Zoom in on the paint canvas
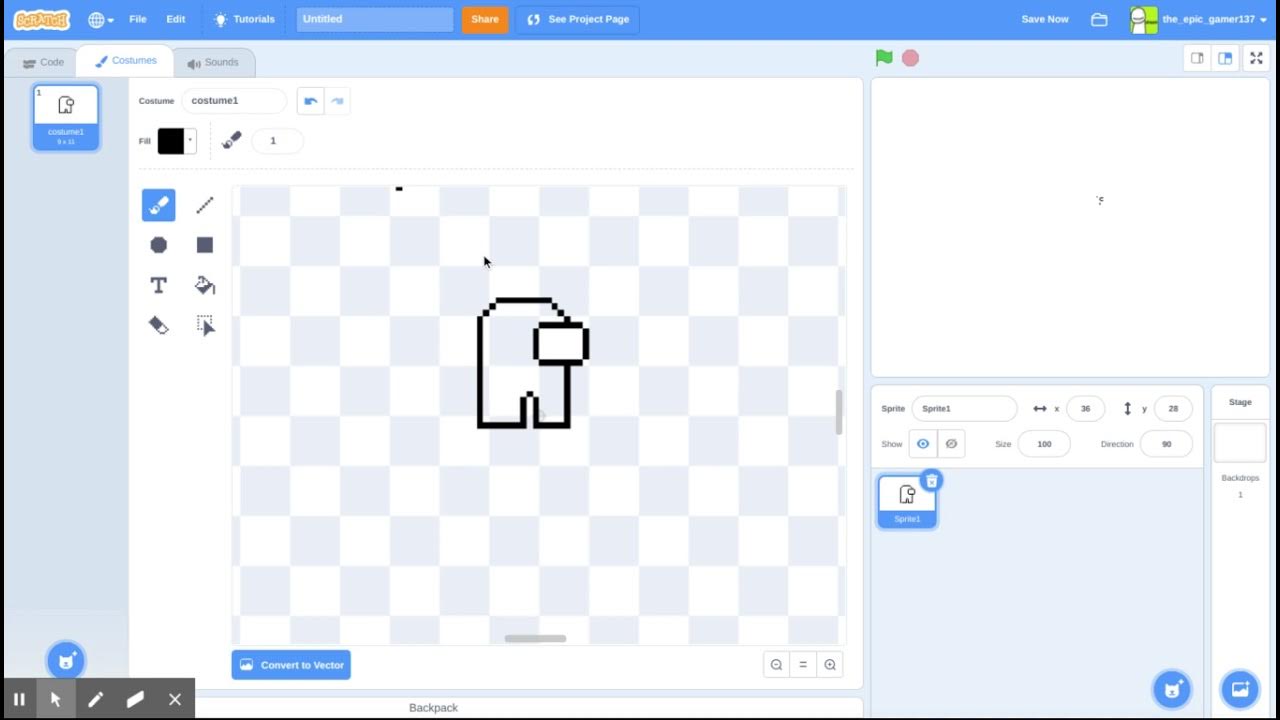 pyautogui.click(x=830, y=665)
